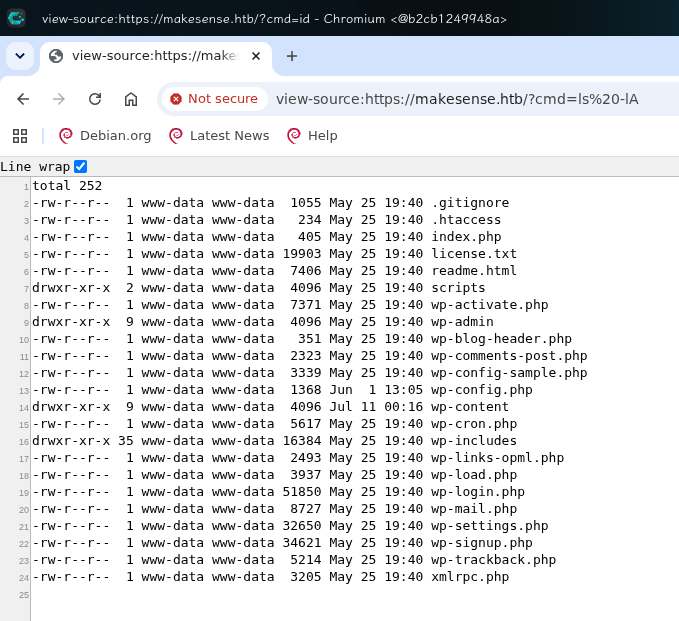The image size is (679, 621).
Task: Open the apps grid in bookmarks bar
Action: 20,136
